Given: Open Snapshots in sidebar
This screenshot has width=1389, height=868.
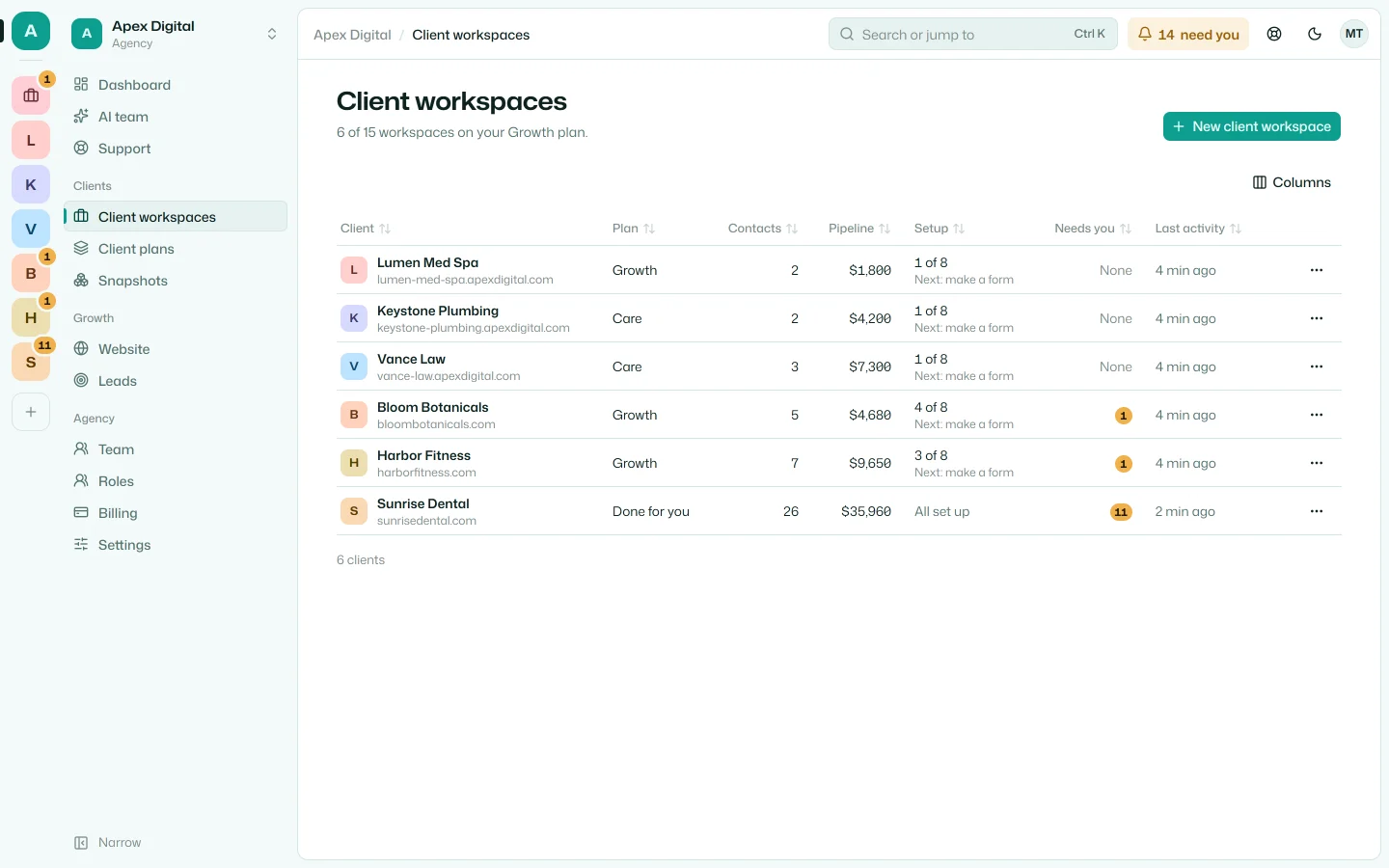Looking at the screenshot, I should (x=176, y=281).
